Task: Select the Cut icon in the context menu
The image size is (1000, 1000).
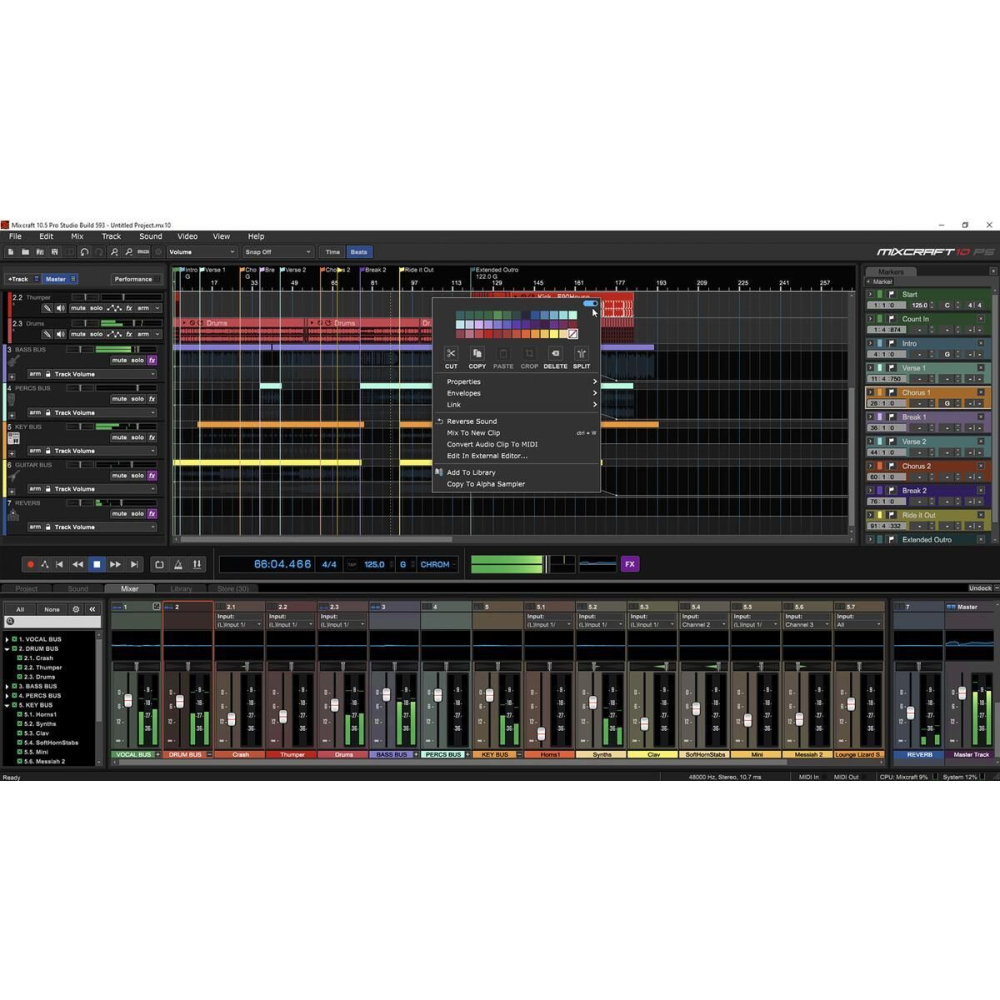Action: pyautogui.click(x=451, y=354)
